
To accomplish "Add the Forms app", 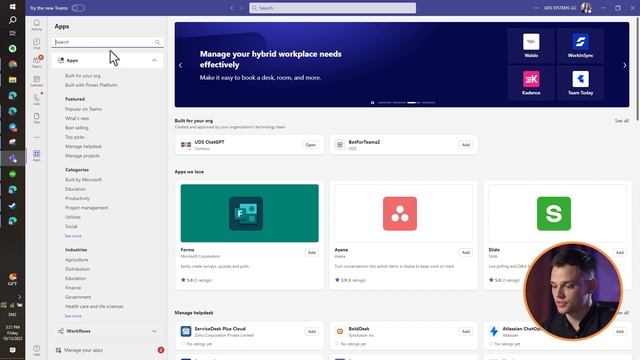I will (312, 253).
